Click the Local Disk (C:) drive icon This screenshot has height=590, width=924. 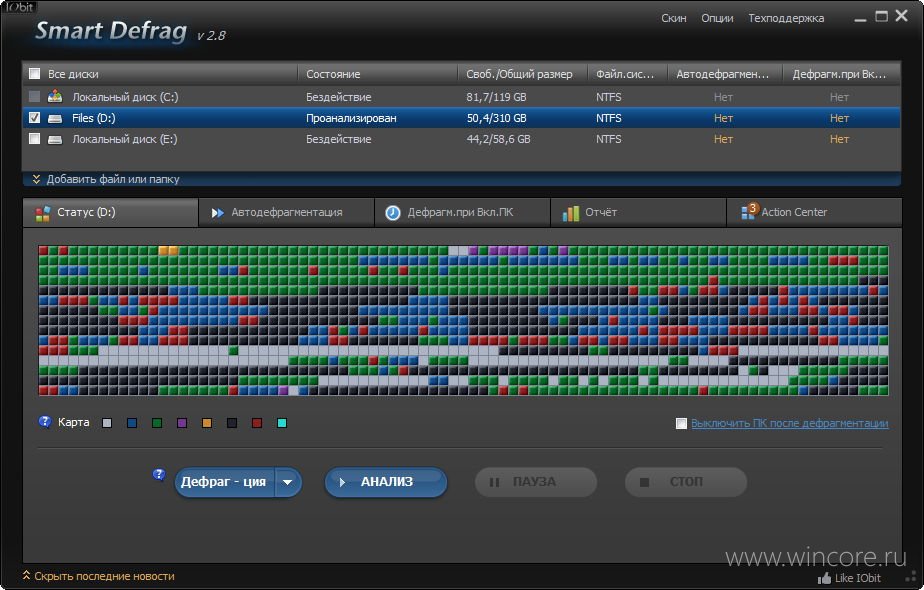[55, 96]
